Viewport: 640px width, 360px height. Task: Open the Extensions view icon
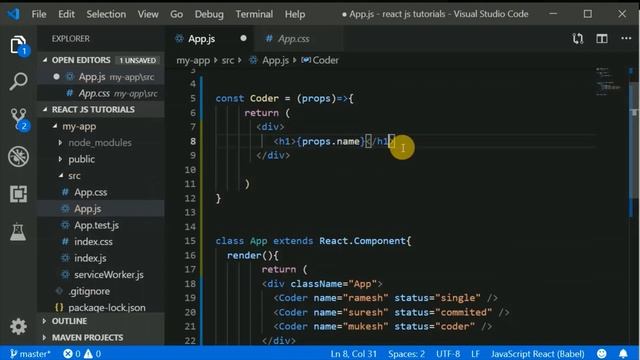pyautogui.click(x=18, y=194)
